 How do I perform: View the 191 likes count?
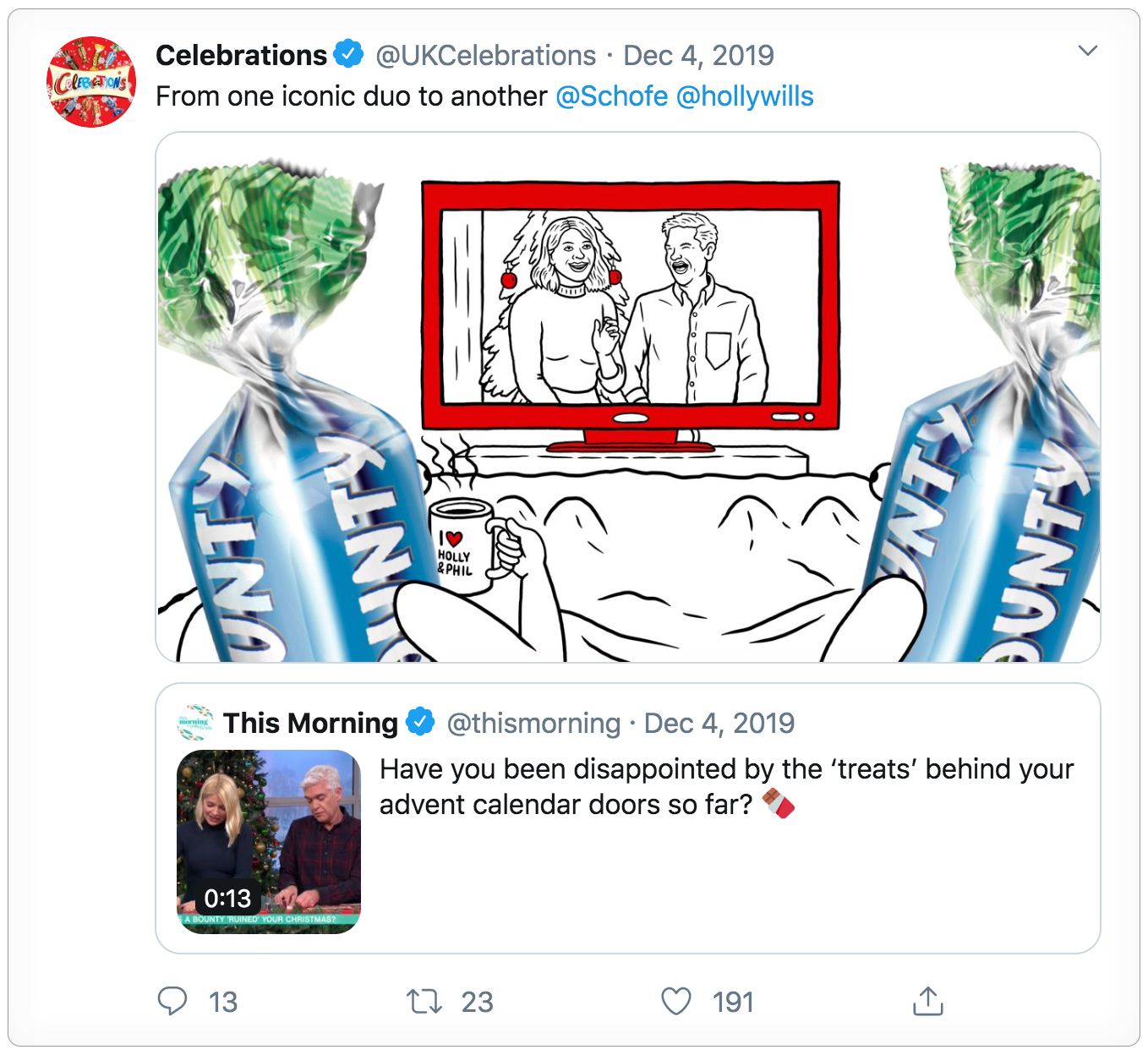(733, 1002)
